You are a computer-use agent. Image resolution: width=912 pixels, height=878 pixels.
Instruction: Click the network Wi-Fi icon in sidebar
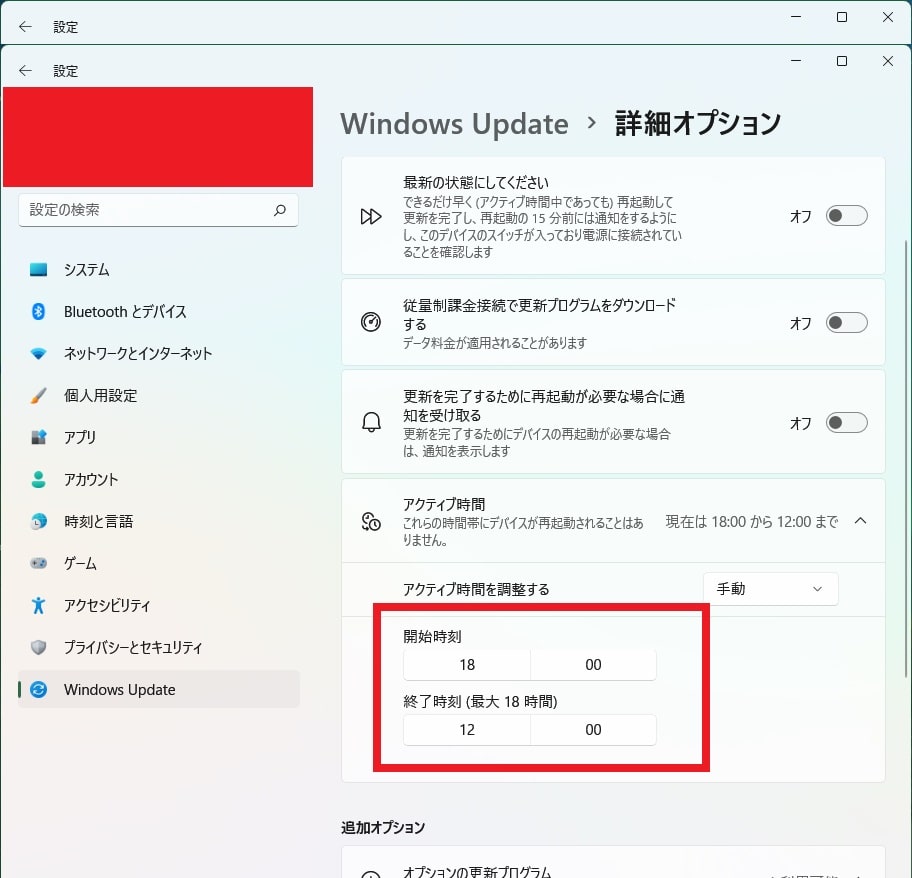click(x=38, y=354)
